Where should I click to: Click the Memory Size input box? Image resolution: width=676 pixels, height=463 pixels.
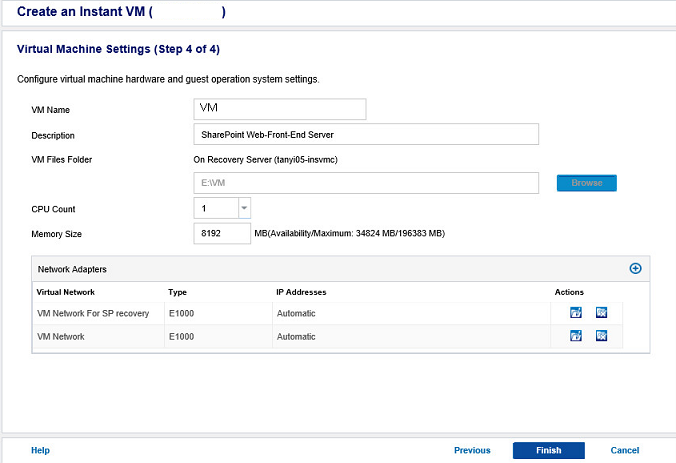(x=221, y=233)
